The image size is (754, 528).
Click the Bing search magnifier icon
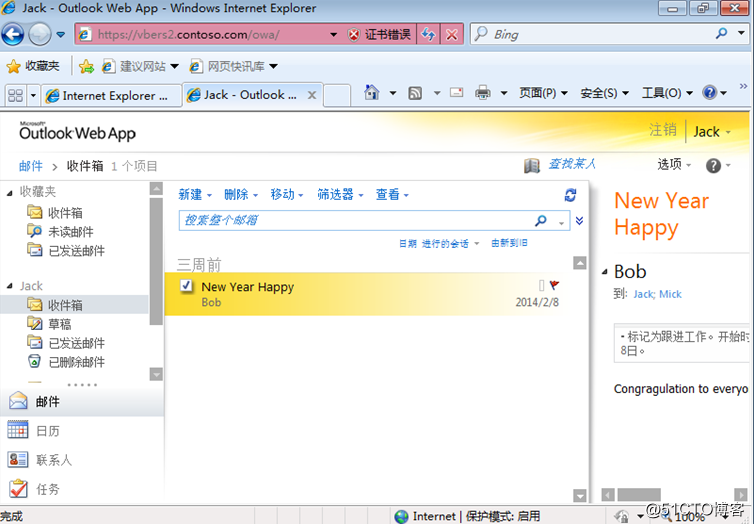tap(721, 33)
